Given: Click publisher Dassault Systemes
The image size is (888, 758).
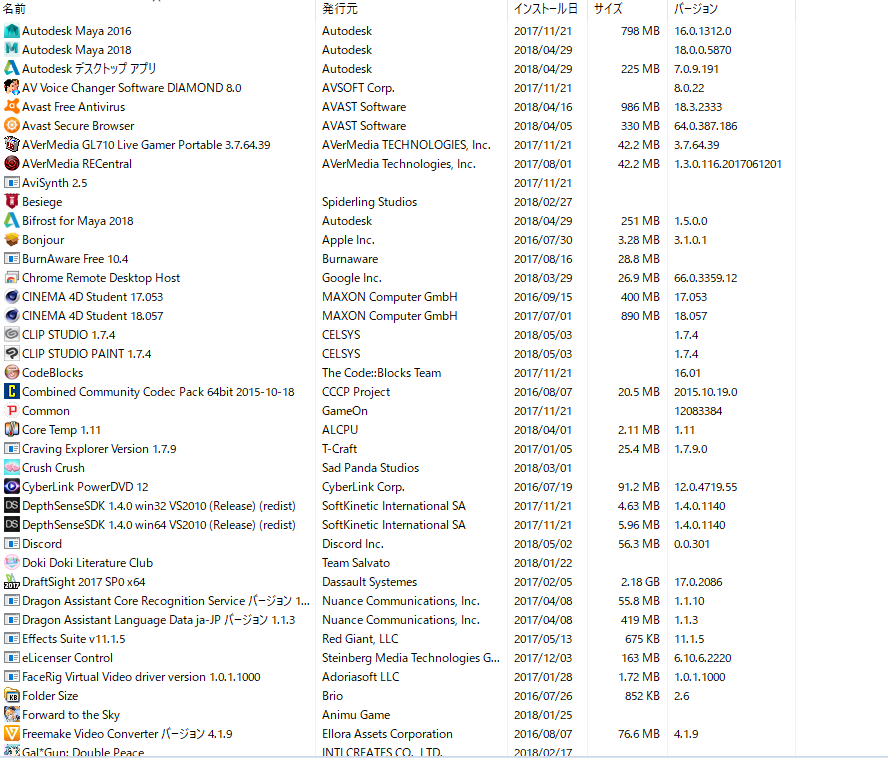Looking at the screenshot, I should (x=369, y=582).
